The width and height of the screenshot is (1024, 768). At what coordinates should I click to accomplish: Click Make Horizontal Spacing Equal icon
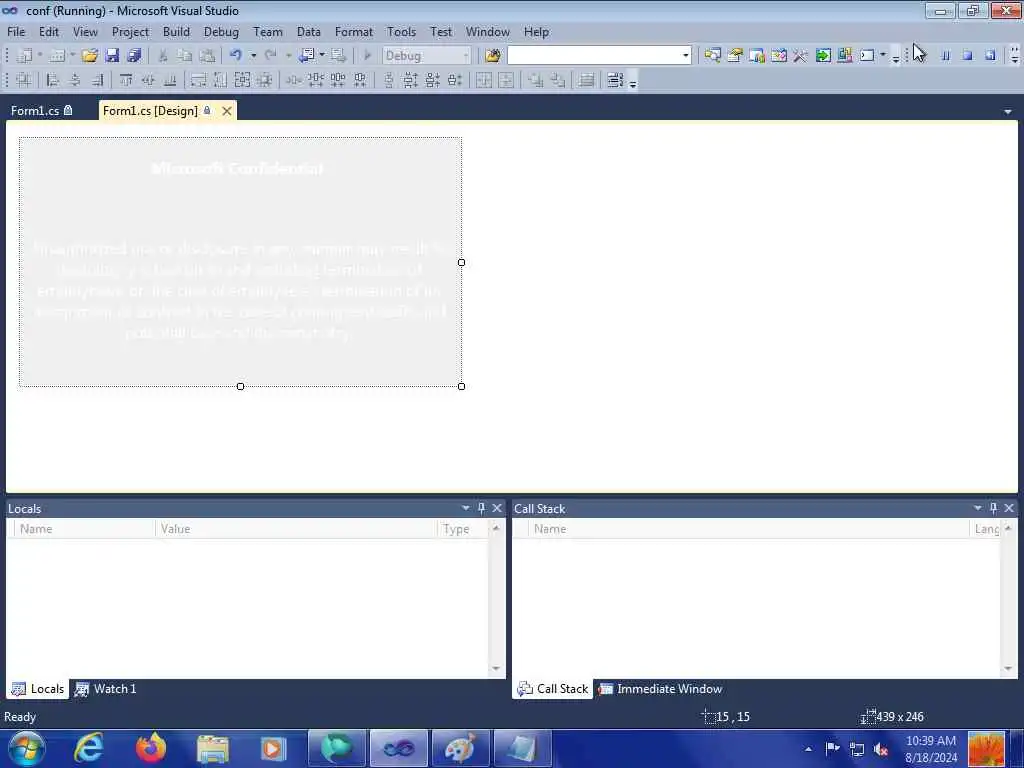point(293,80)
